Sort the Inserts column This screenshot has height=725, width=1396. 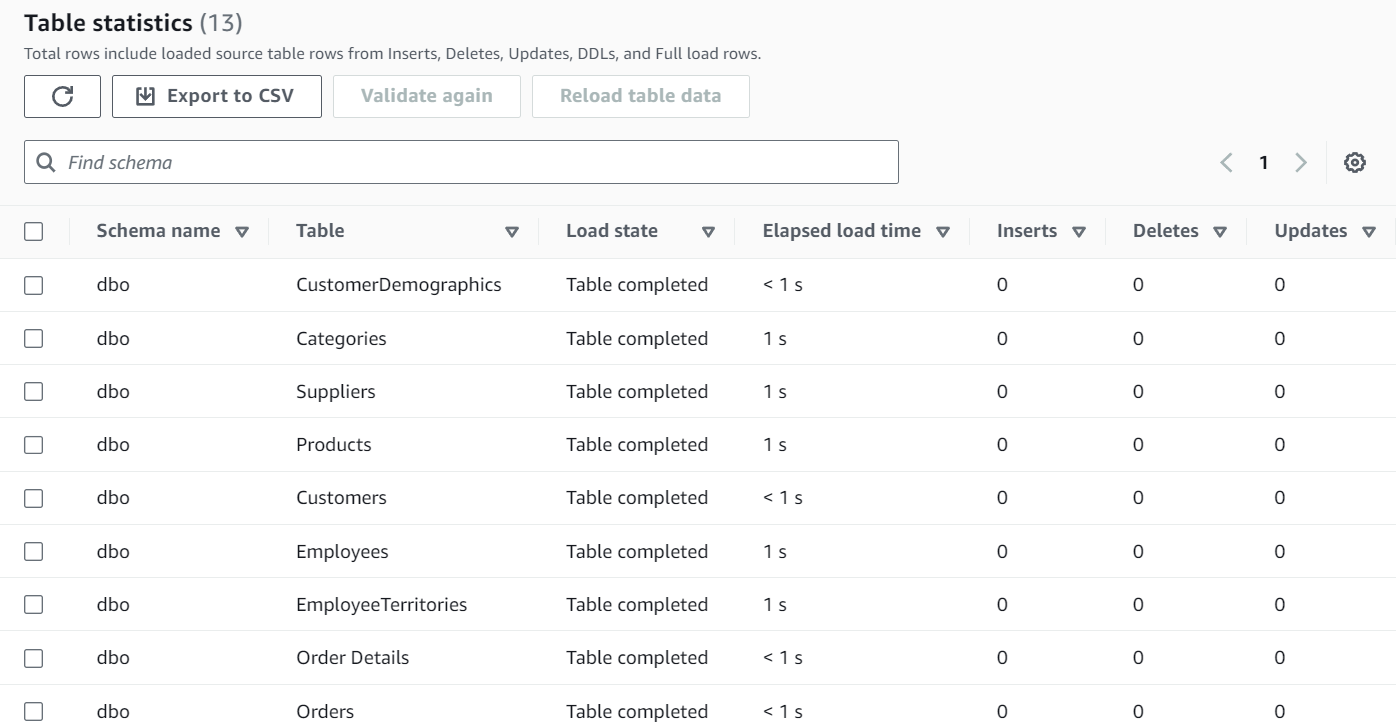pyautogui.click(x=1078, y=232)
